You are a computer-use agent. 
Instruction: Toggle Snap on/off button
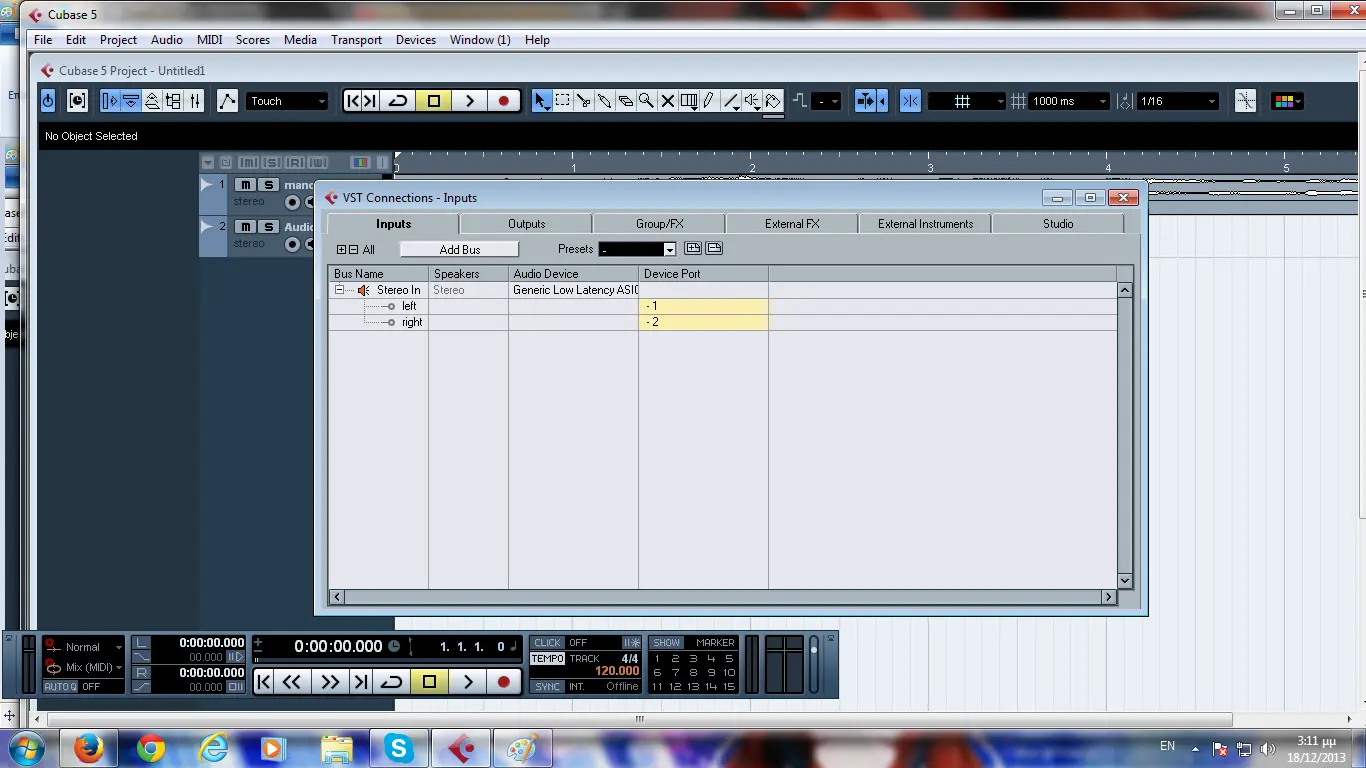point(910,101)
